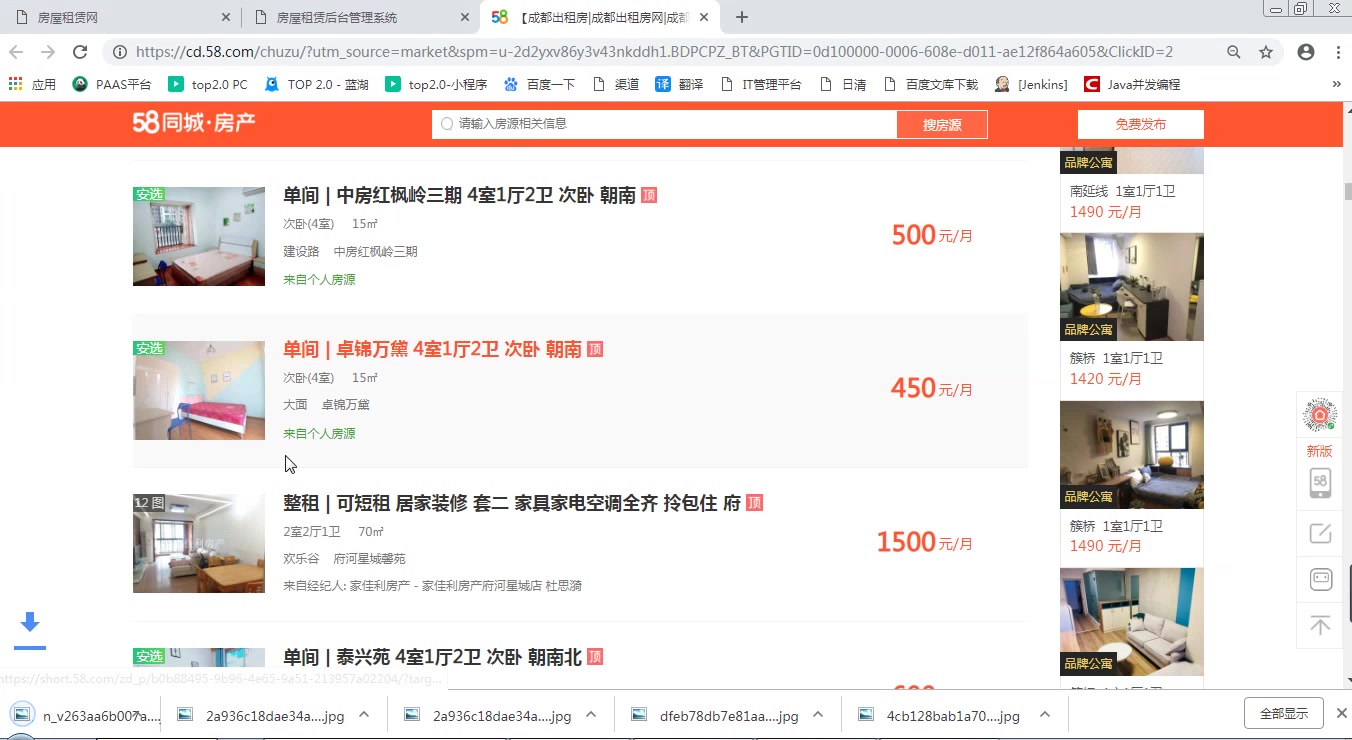Focus the 请输入房源相关信息 search field
The width and height of the screenshot is (1352, 740).
click(x=665, y=124)
